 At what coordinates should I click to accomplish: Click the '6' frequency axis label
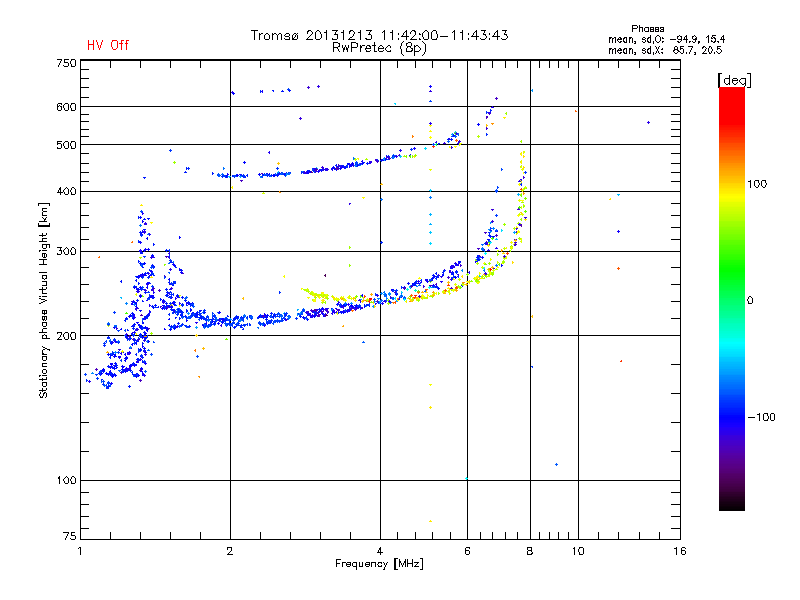pos(467,551)
